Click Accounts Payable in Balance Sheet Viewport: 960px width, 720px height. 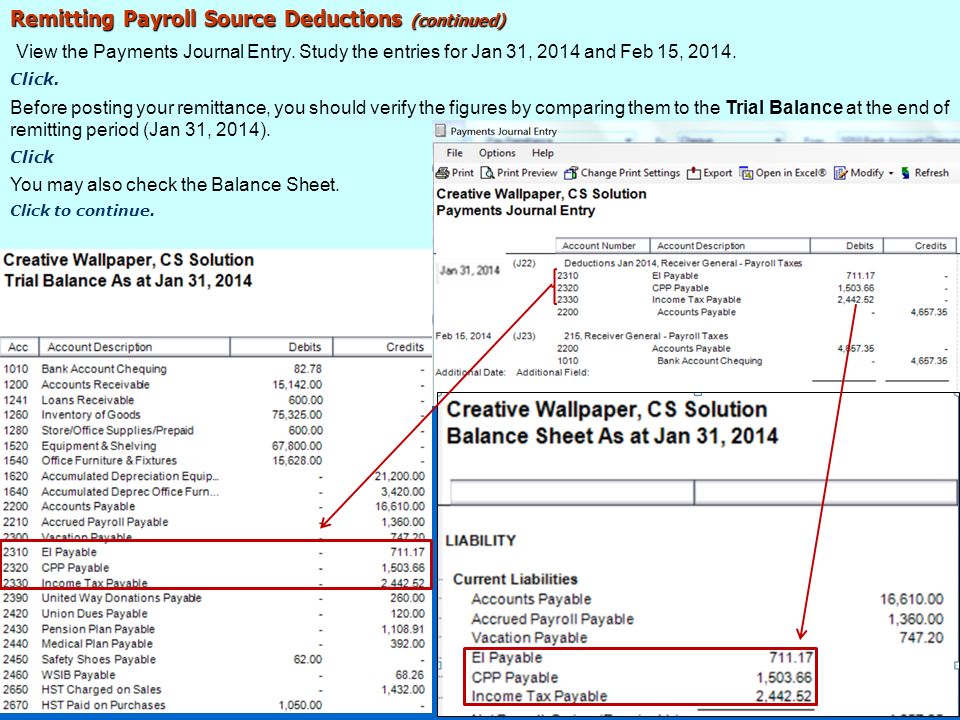(531, 599)
